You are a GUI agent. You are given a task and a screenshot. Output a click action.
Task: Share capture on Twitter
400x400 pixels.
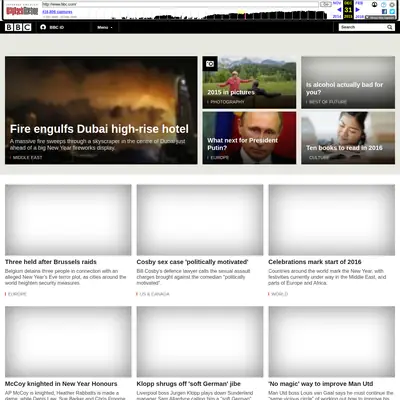pos(392,11)
